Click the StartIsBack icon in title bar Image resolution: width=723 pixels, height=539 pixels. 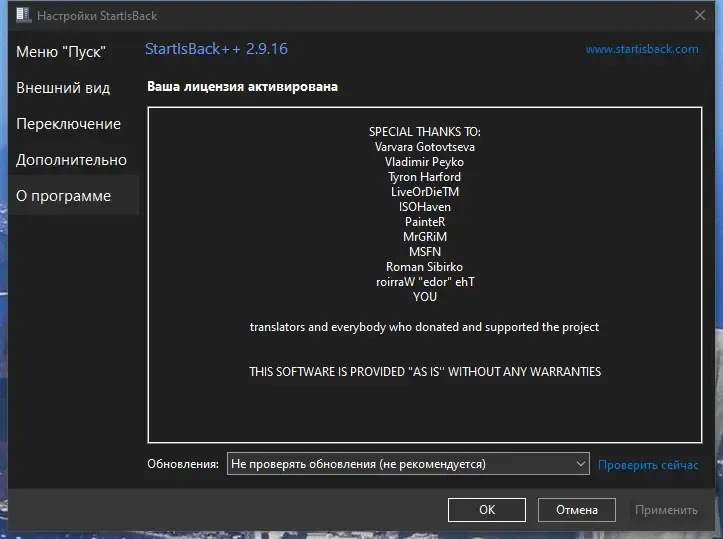[23, 15]
